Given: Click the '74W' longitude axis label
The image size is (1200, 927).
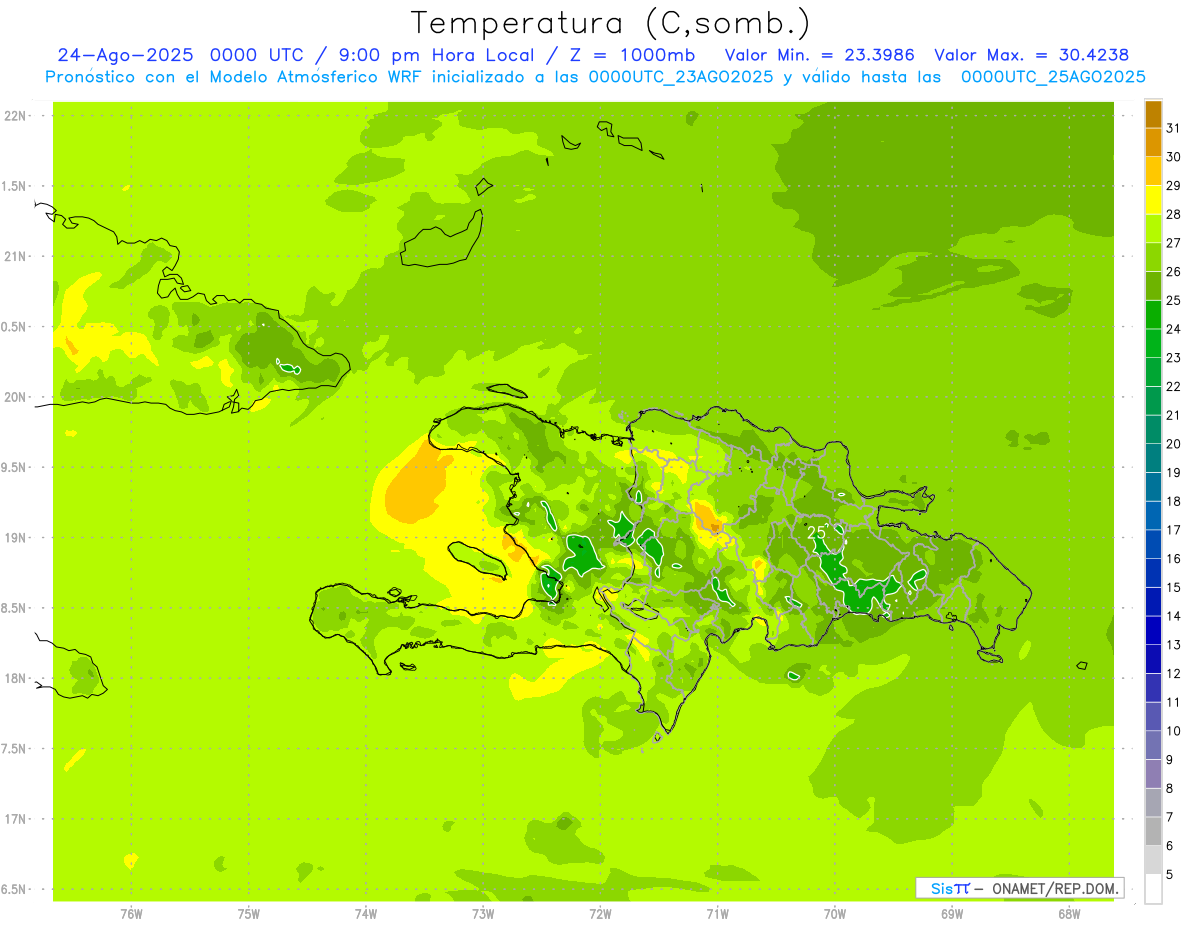Looking at the screenshot, I should (x=365, y=913).
